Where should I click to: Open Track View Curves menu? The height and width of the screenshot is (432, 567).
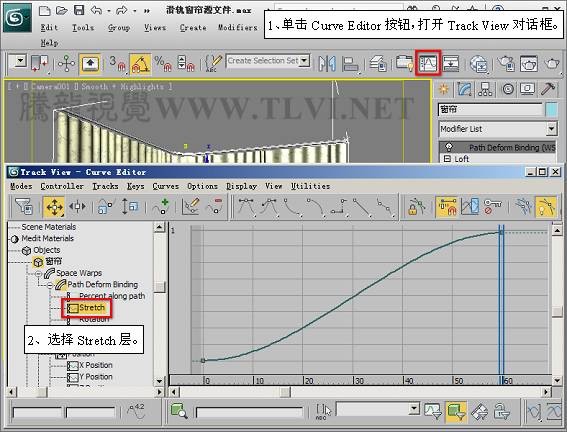point(166,186)
